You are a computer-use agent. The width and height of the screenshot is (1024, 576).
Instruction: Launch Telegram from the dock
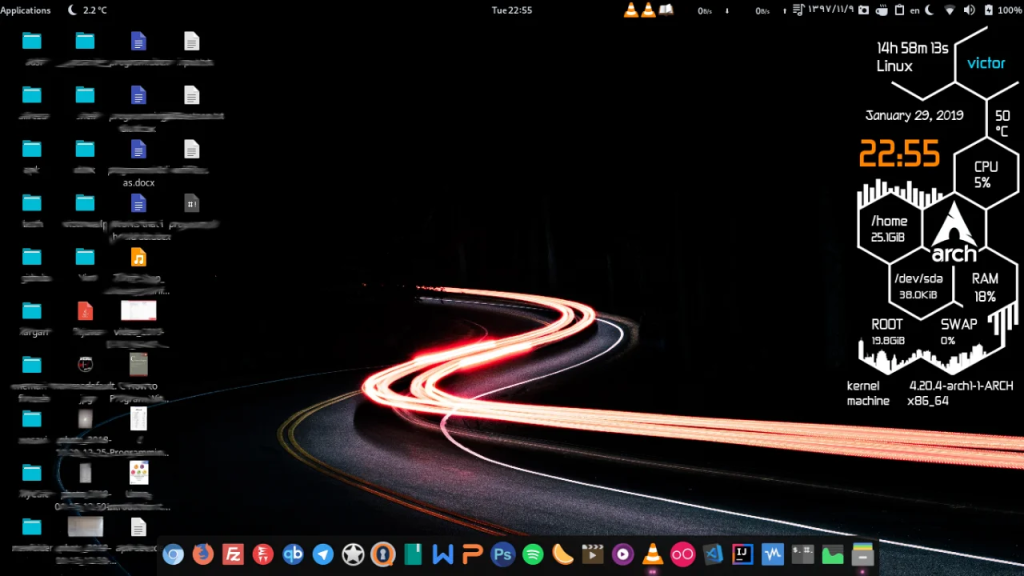coord(323,554)
